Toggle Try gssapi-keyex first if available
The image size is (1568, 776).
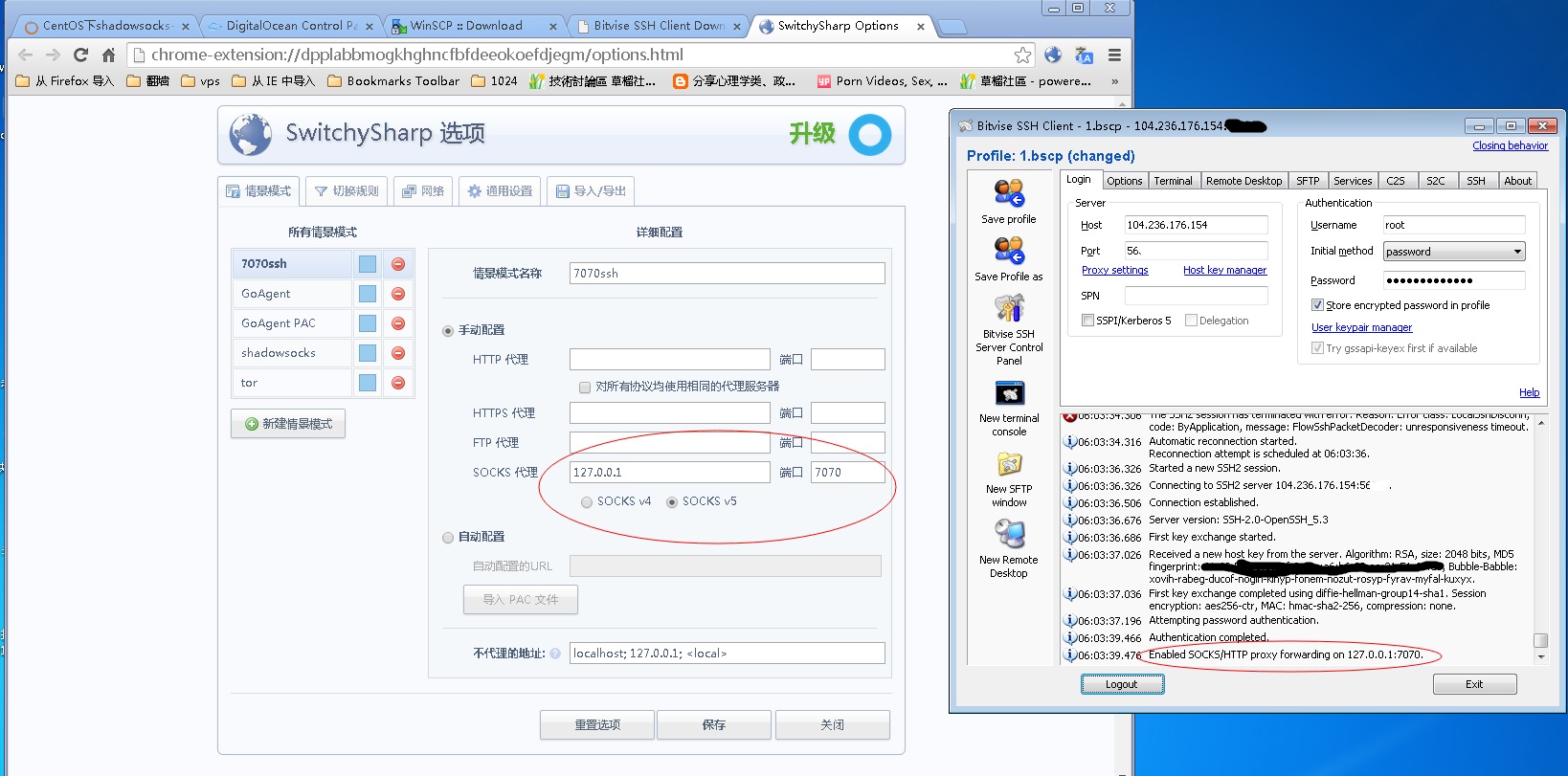coord(1317,348)
